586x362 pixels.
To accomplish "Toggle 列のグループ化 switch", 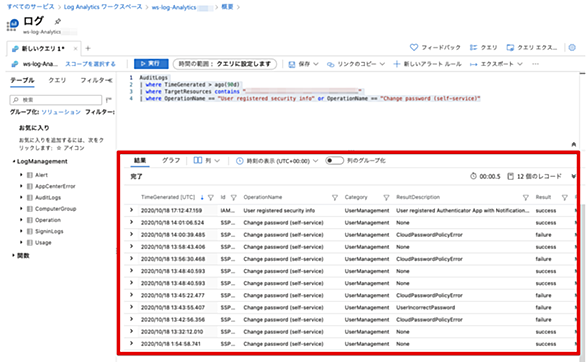I will (x=334, y=161).
